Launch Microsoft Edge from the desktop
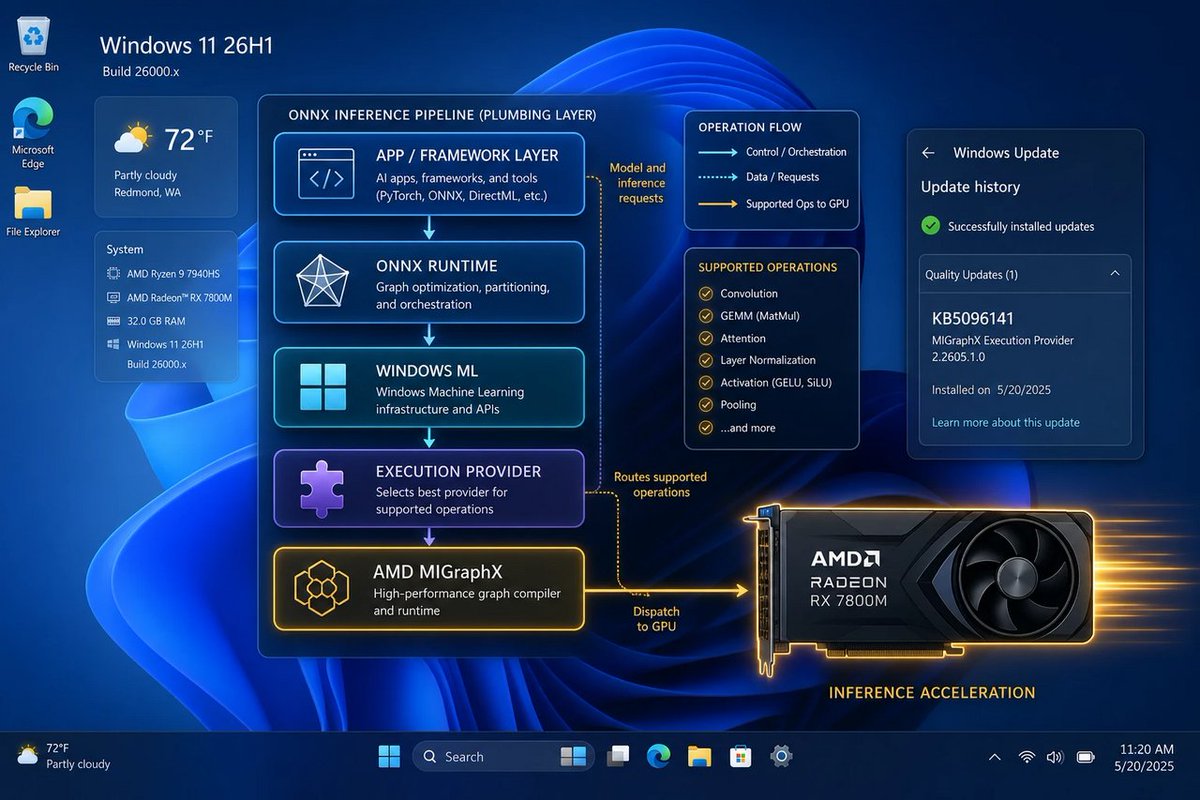Image resolution: width=1200 pixels, height=800 pixels. (33, 133)
